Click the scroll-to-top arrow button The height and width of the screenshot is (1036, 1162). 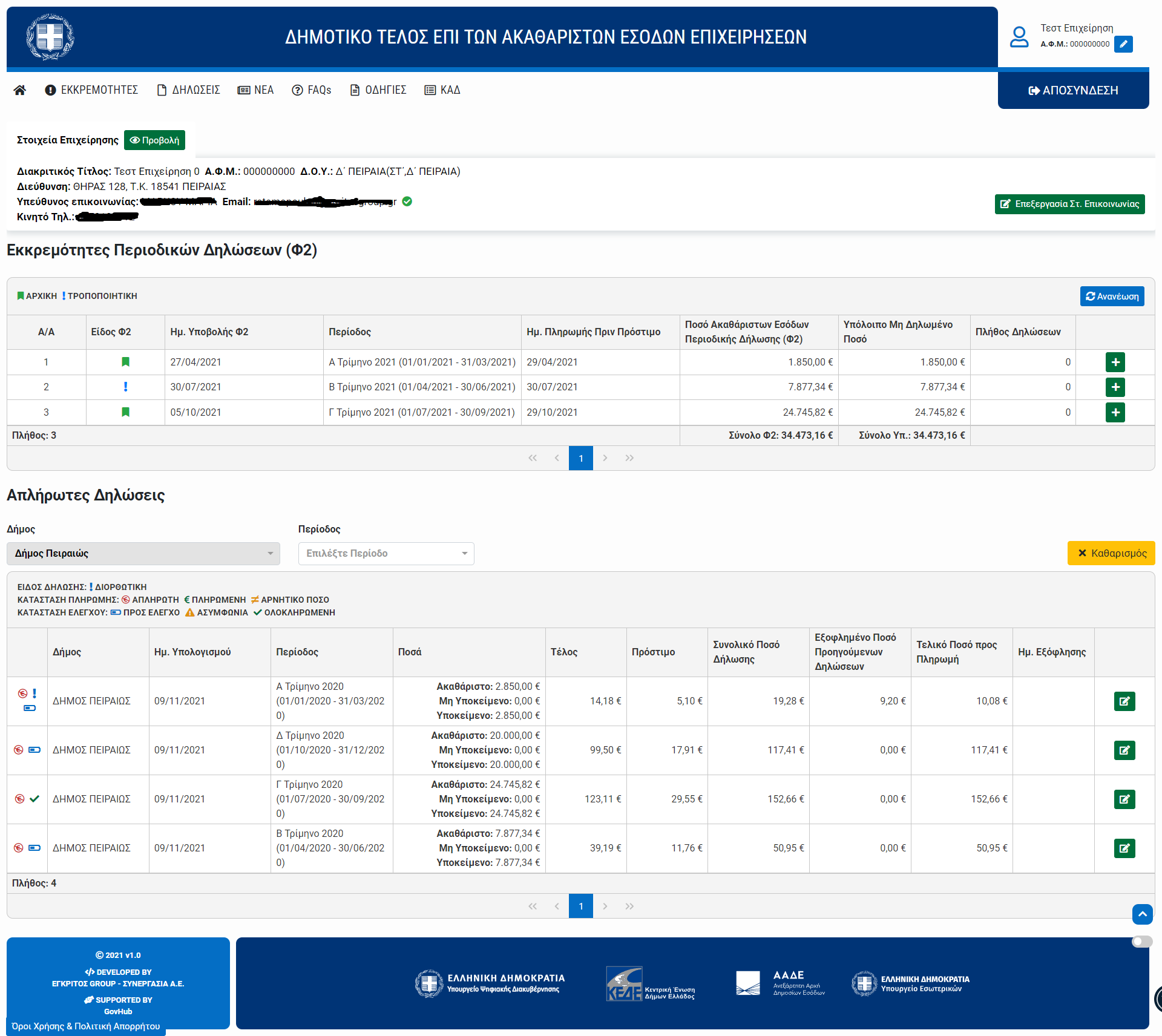1143,914
